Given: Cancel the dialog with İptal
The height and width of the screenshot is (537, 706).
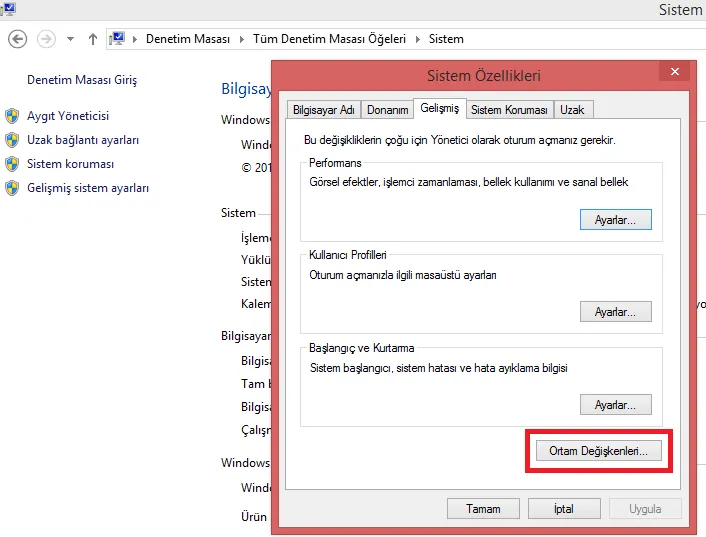Looking at the screenshot, I should [x=564, y=509].
